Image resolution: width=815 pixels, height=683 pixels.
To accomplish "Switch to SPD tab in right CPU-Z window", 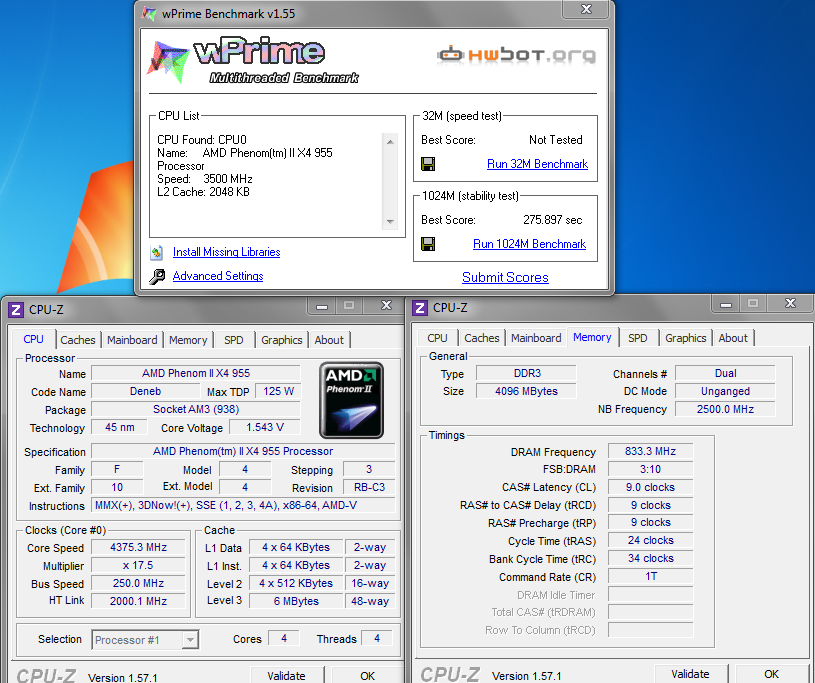I will [638, 338].
